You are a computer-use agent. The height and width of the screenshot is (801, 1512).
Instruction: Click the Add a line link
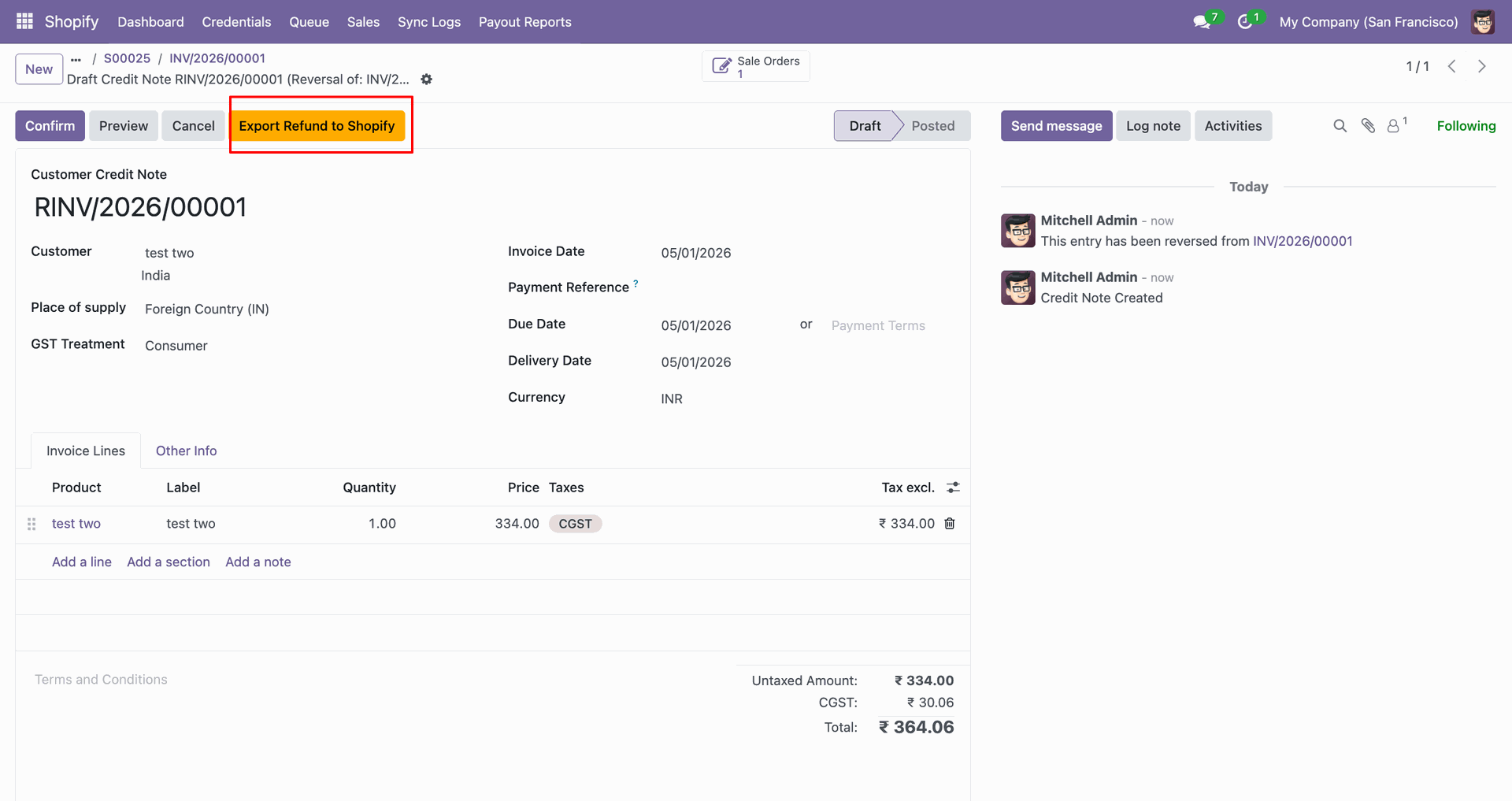(x=82, y=562)
